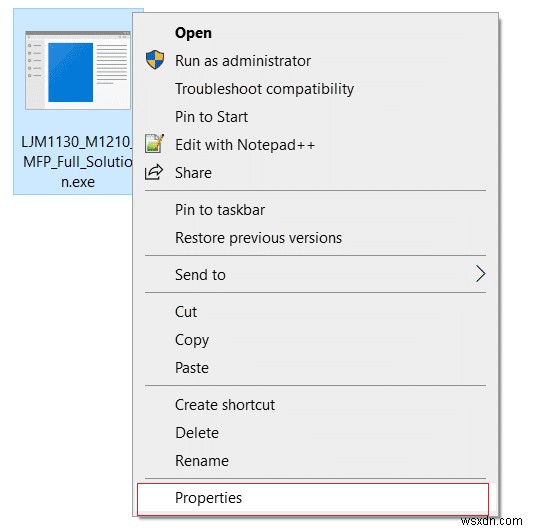Select Run as administrator text
Viewport: 534px width, 531px height.
pos(243,61)
